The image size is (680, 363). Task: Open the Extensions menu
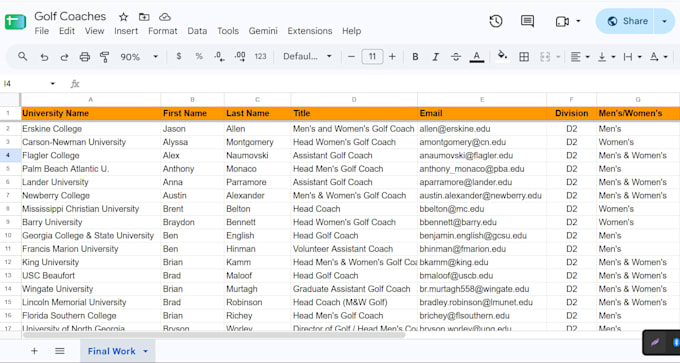pos(310,31)
